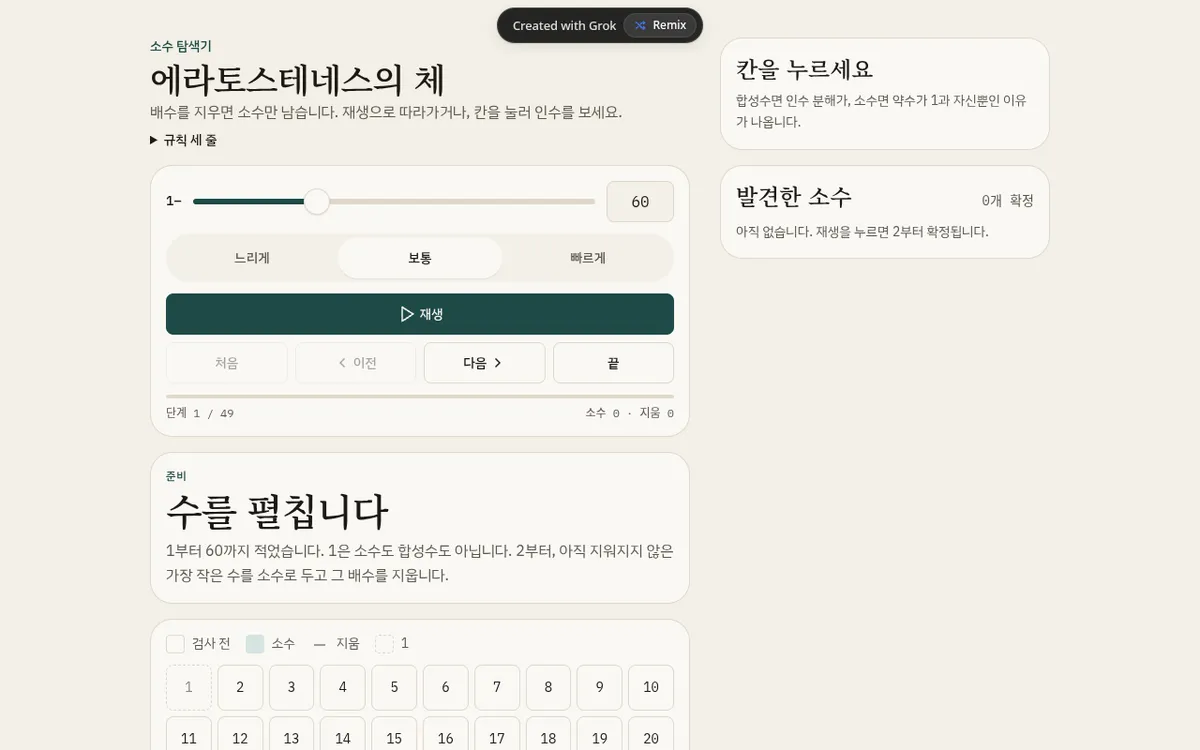Click number cell 5
Screen dimensions: 1200x750
[x=394, y=687]
